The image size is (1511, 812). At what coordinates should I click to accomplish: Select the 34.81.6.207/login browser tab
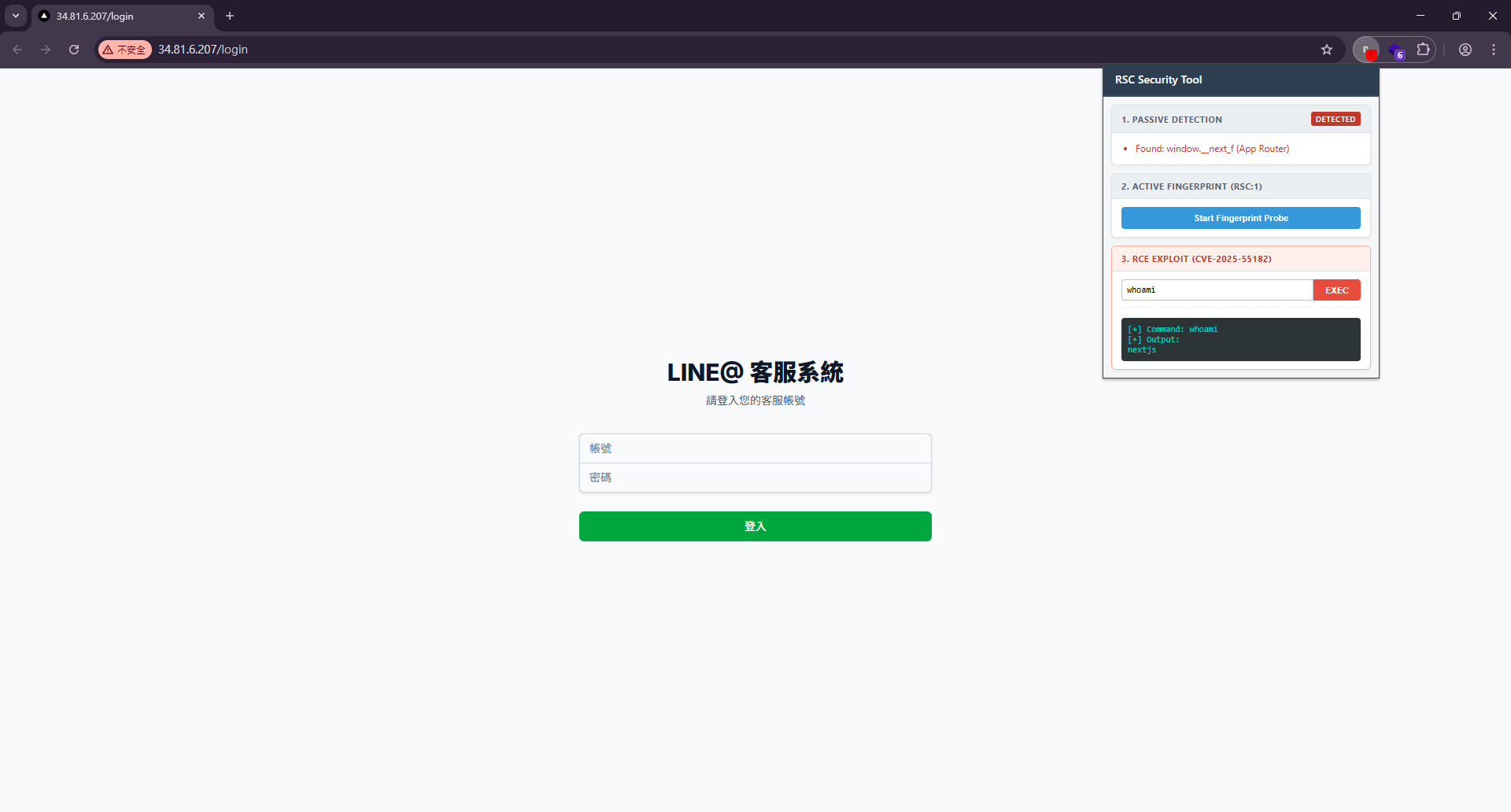pos(122,16)
